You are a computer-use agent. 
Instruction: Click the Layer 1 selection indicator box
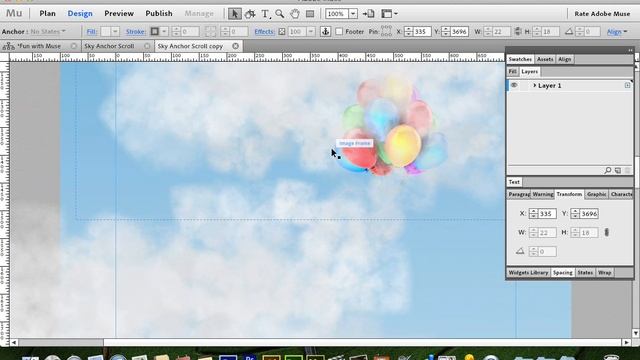click(627, 85)
